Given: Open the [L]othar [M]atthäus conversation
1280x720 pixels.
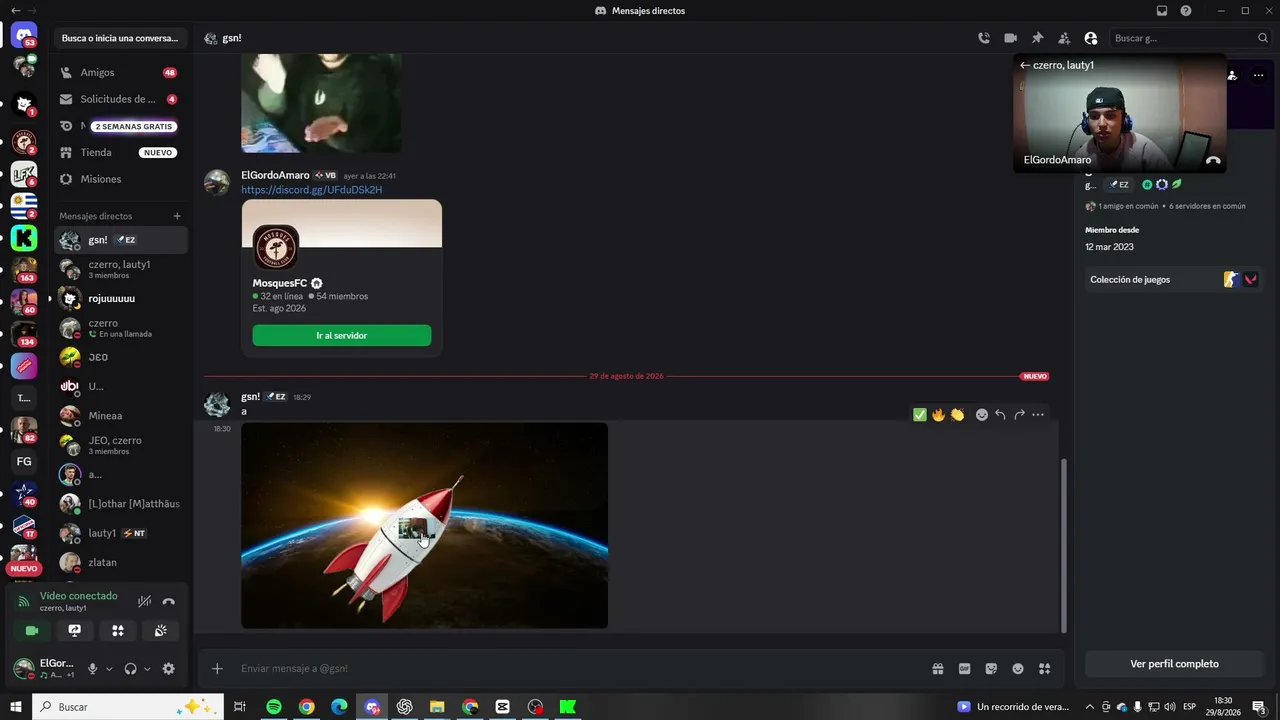Looking at the screenshot, I should tap(120, 504).
